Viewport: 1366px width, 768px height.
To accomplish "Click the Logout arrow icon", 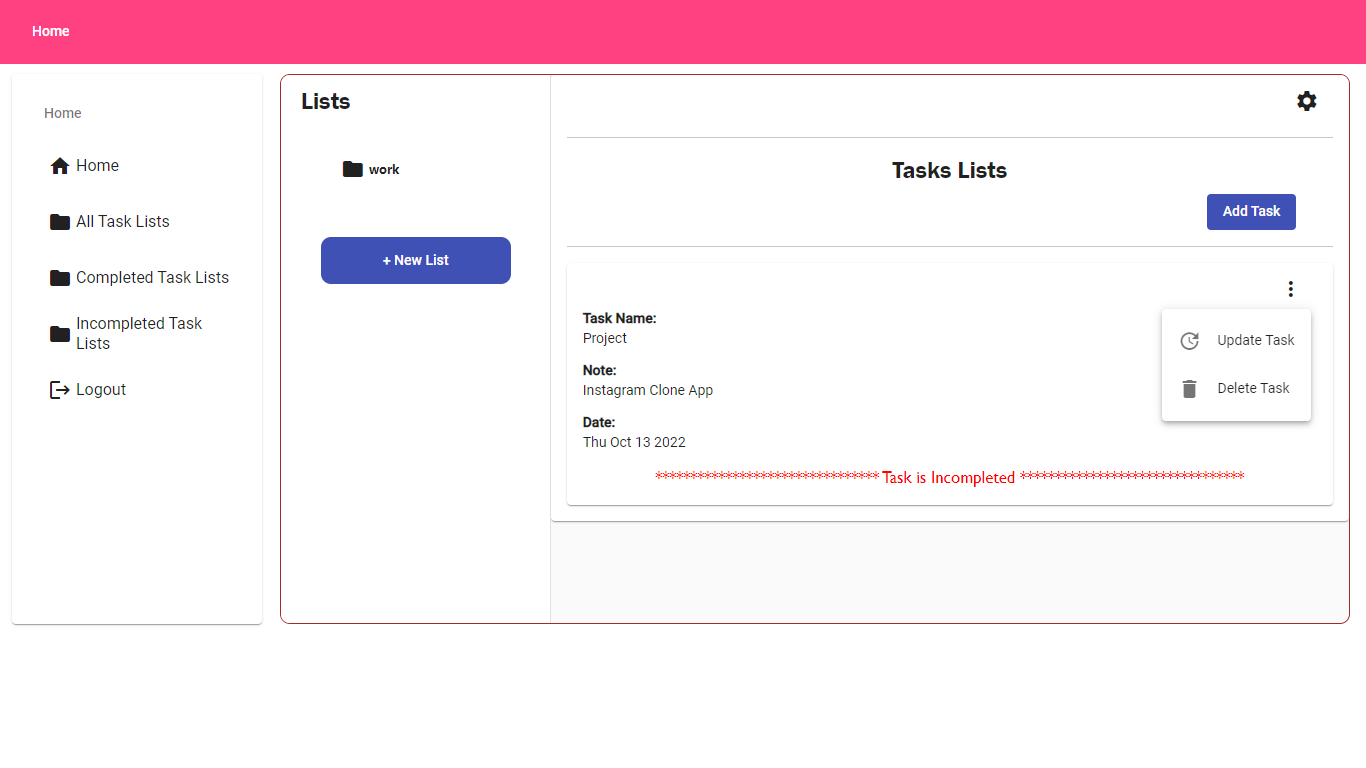I will coord(60,390).
